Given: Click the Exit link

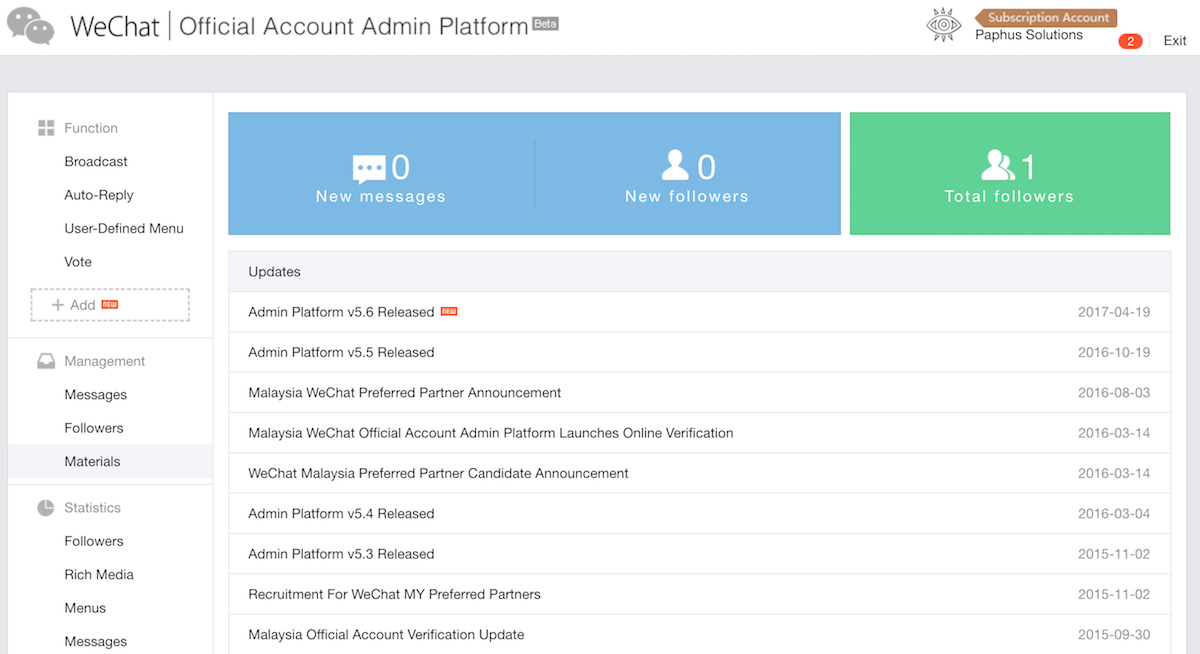Looking at the screenshot, I should tap(1174, 41).
